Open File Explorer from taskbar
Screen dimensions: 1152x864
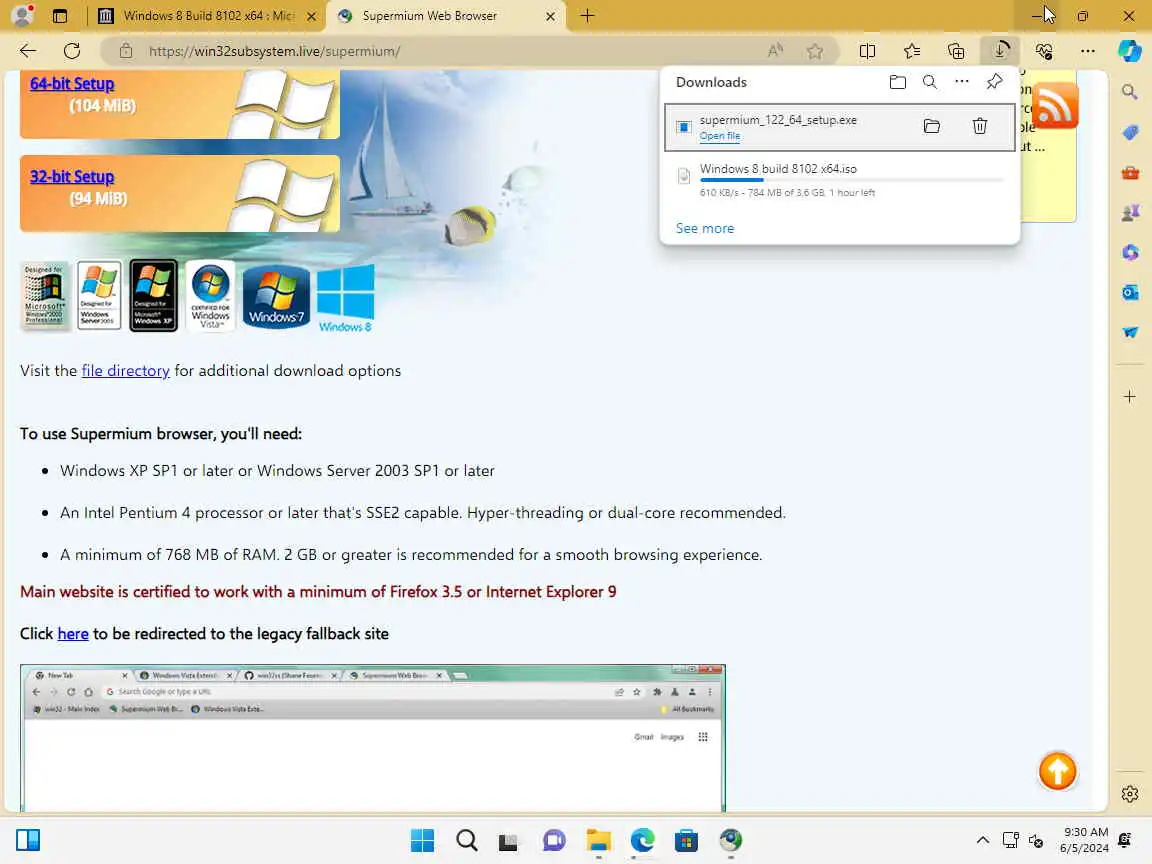[599, 840]
